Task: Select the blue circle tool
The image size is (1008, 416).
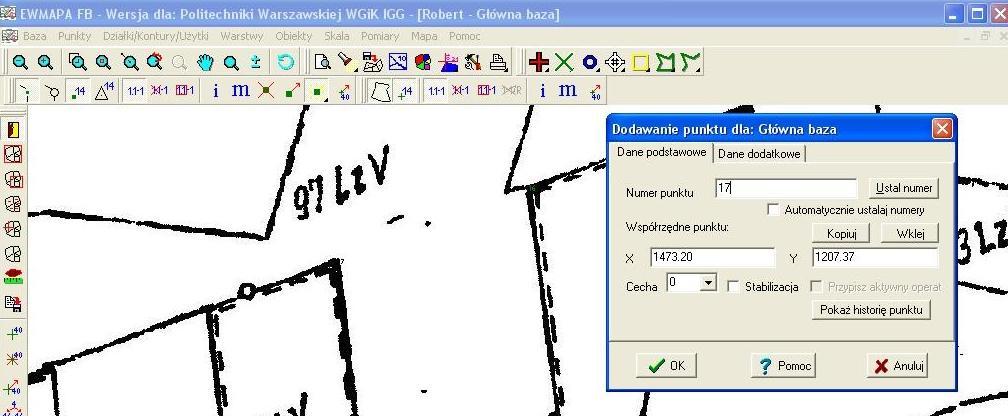Action: click(590, 62)
